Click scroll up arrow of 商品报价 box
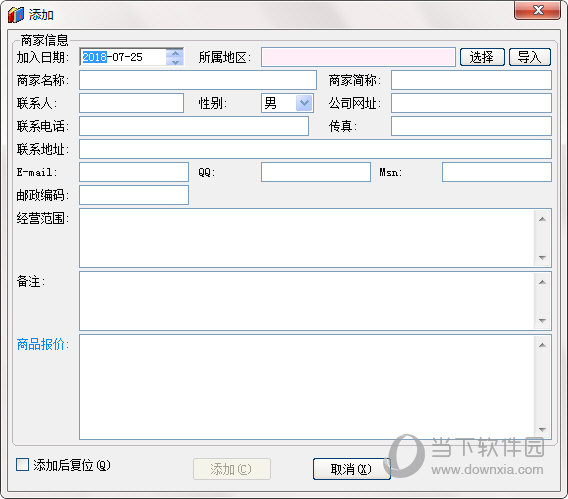568x499 pixels. [542, 345]
